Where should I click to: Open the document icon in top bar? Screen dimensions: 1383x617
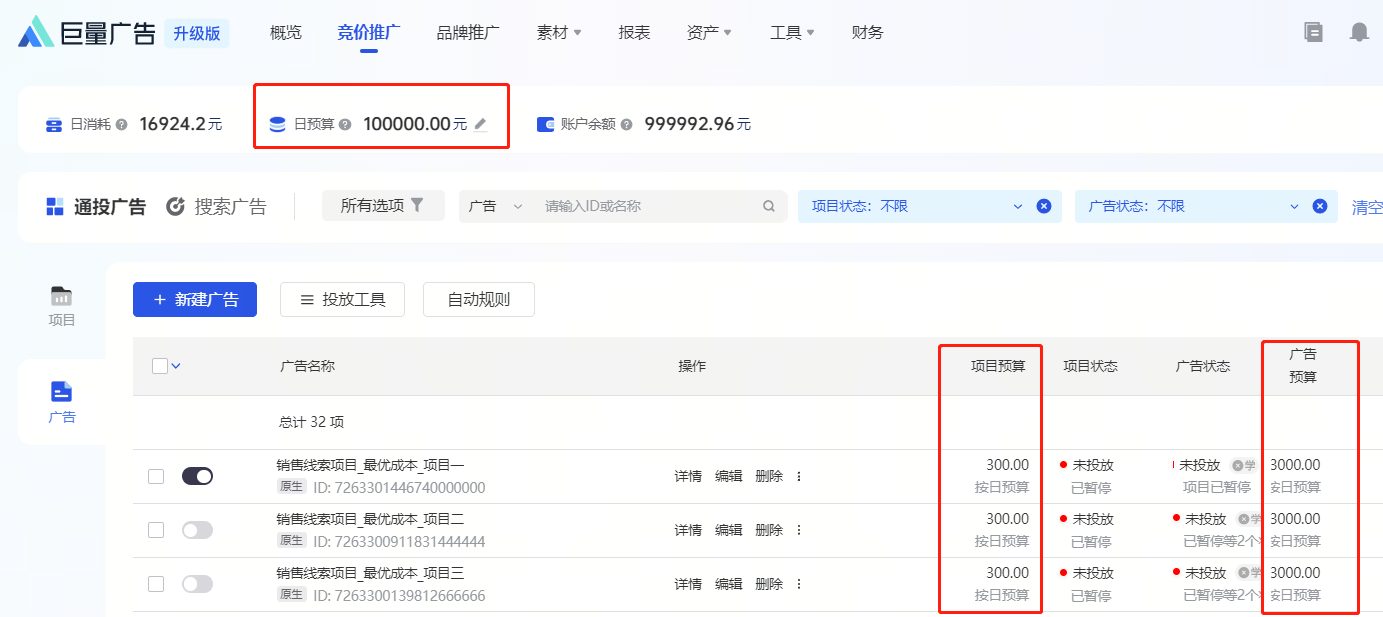[1313, 32]
